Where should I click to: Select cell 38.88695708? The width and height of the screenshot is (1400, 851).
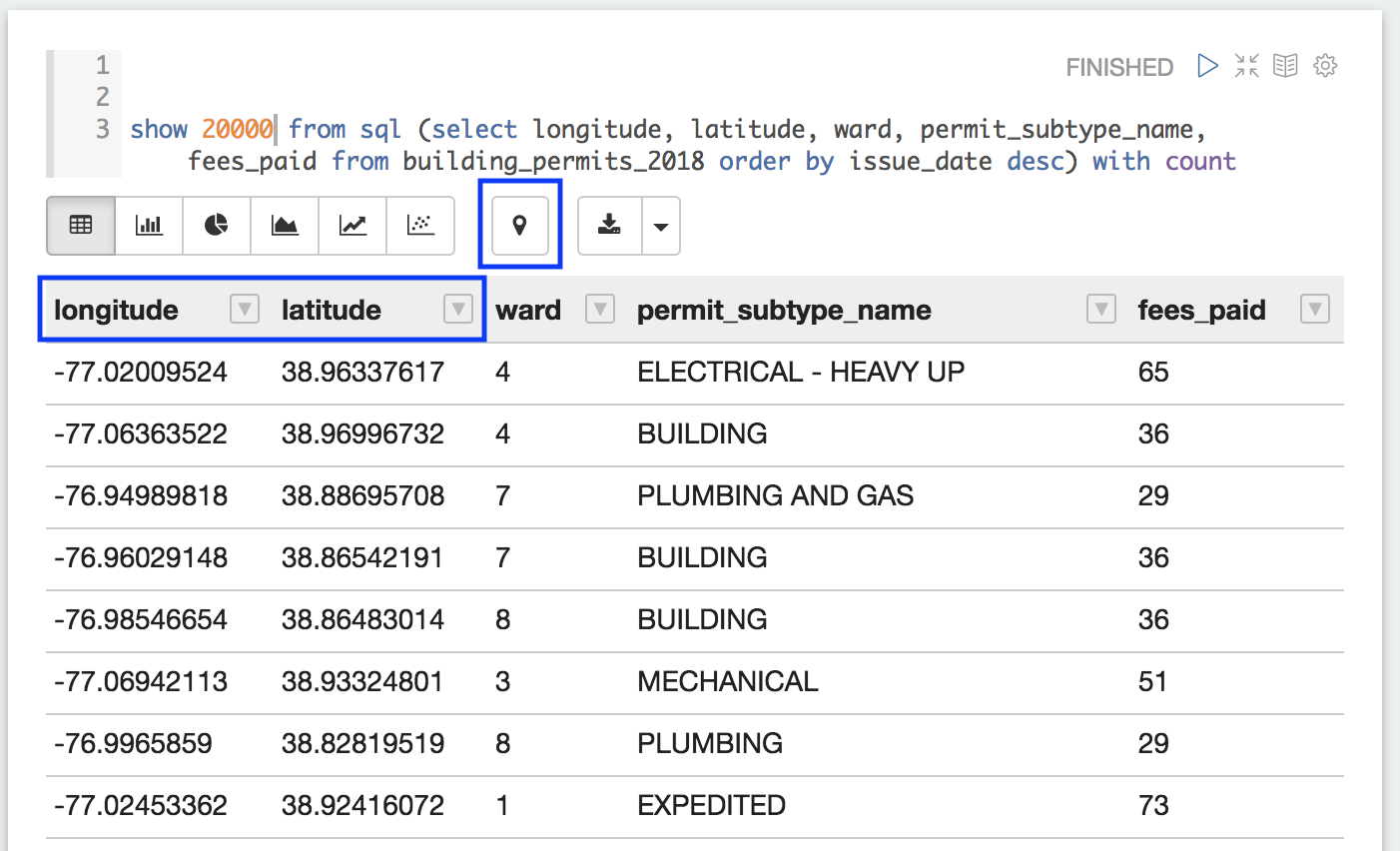point(362,496)
